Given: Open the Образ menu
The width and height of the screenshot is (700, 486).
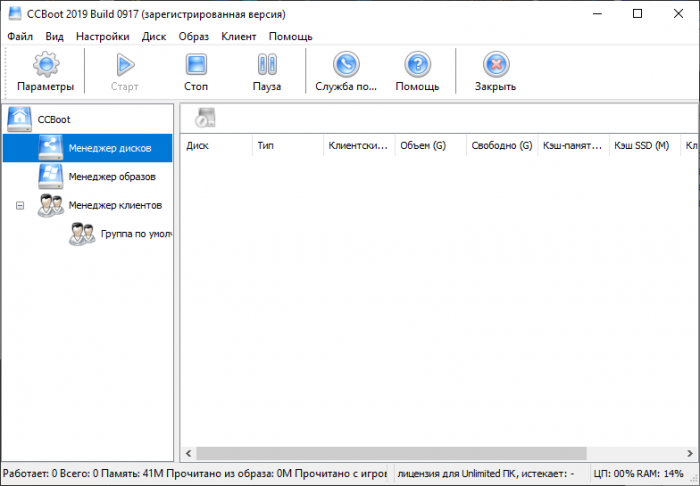Looking at the screenshot, I should point(194,36).
